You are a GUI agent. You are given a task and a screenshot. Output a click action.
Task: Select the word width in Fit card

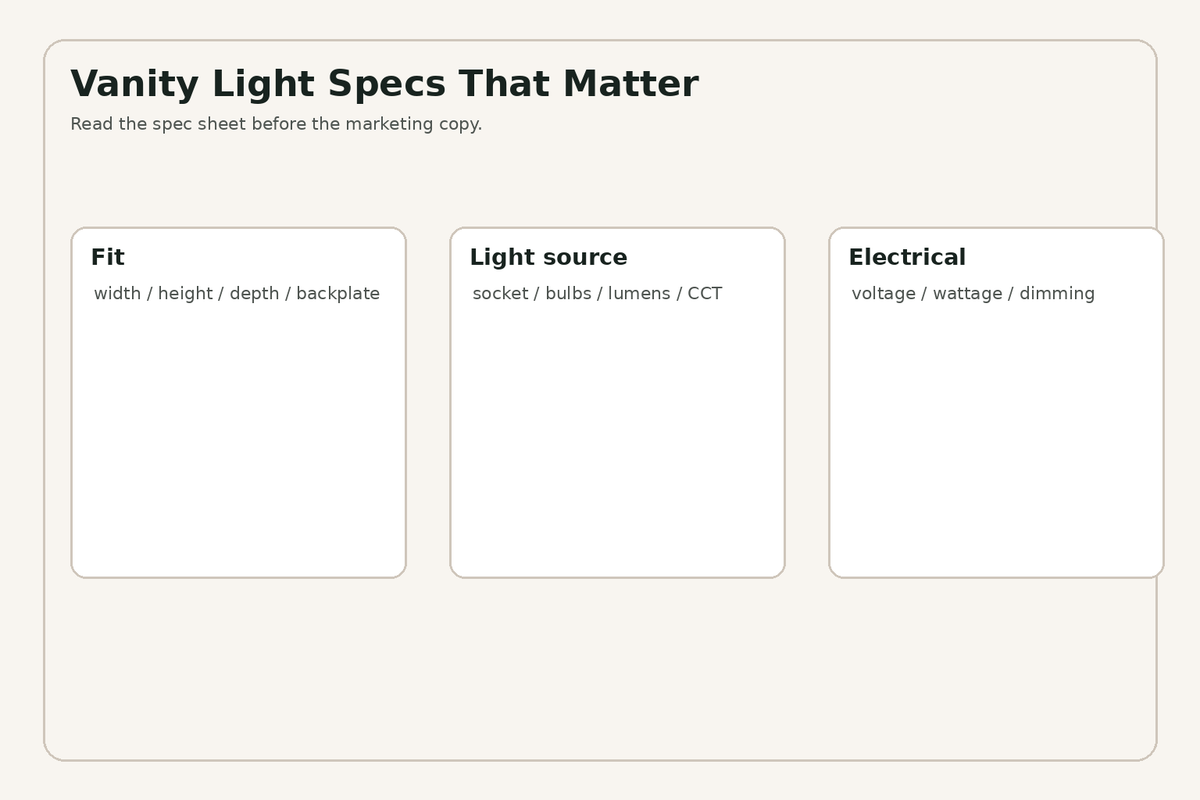117,293
